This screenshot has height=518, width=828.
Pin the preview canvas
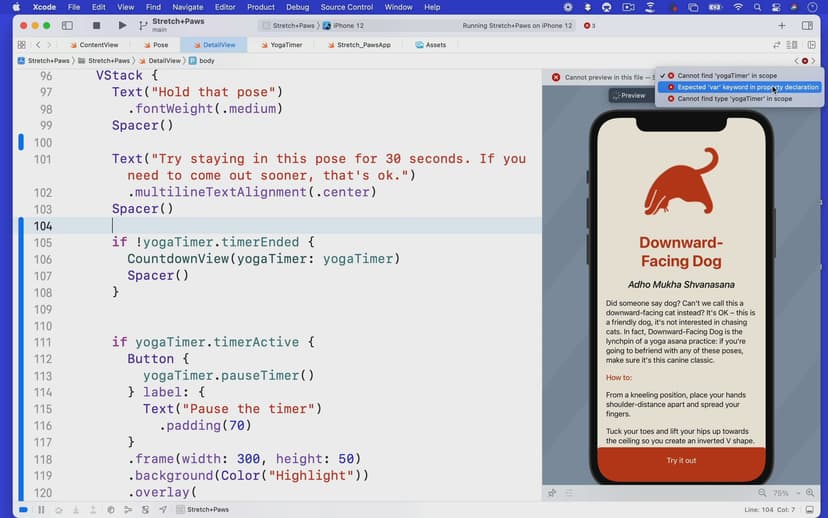pyautogui.click(x=552, y=493)
